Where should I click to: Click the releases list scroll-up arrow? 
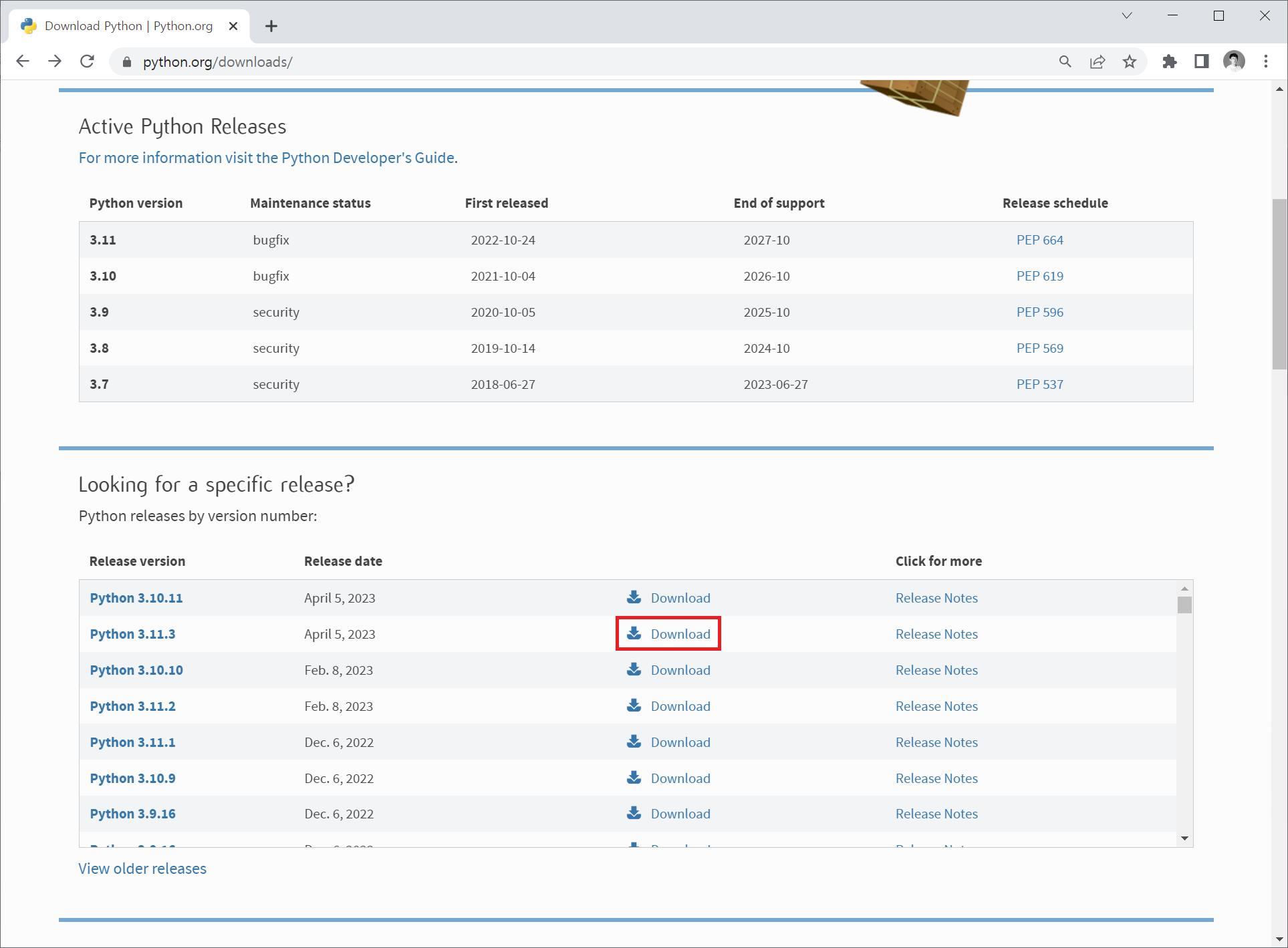(1184, 589)
